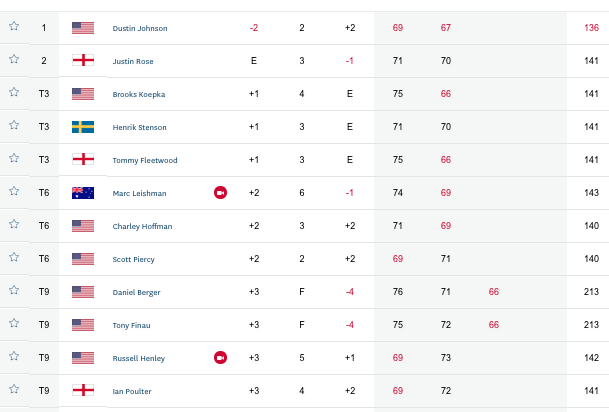Star Brooks Koepka as a favorite
Screen dimensions: 609x412
pos(14,92)
